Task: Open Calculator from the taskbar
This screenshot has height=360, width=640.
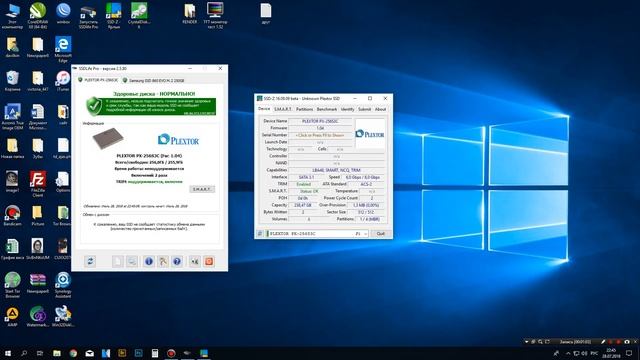Action: point(155,353)
